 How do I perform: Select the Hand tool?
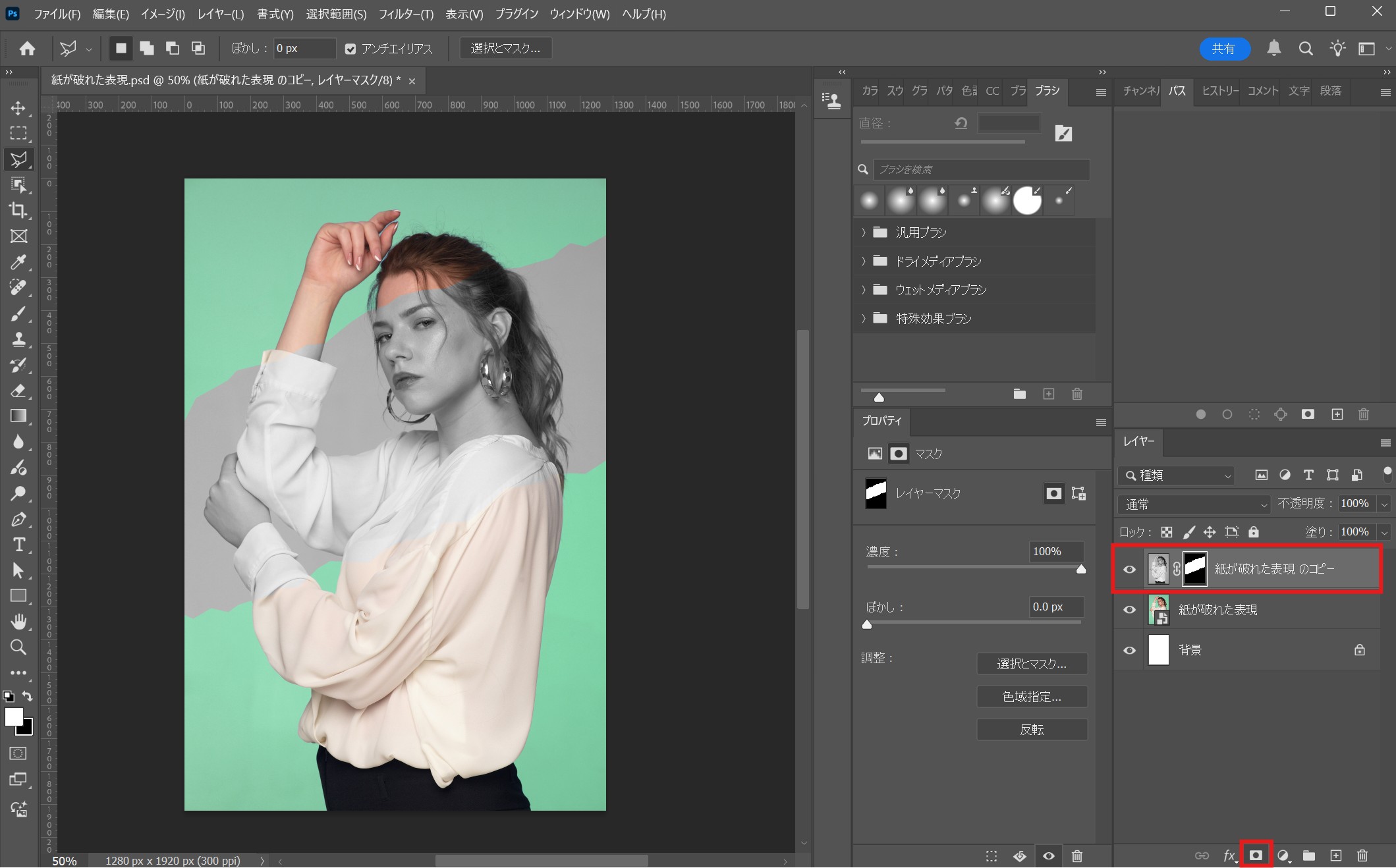click(x=18, y=621)
